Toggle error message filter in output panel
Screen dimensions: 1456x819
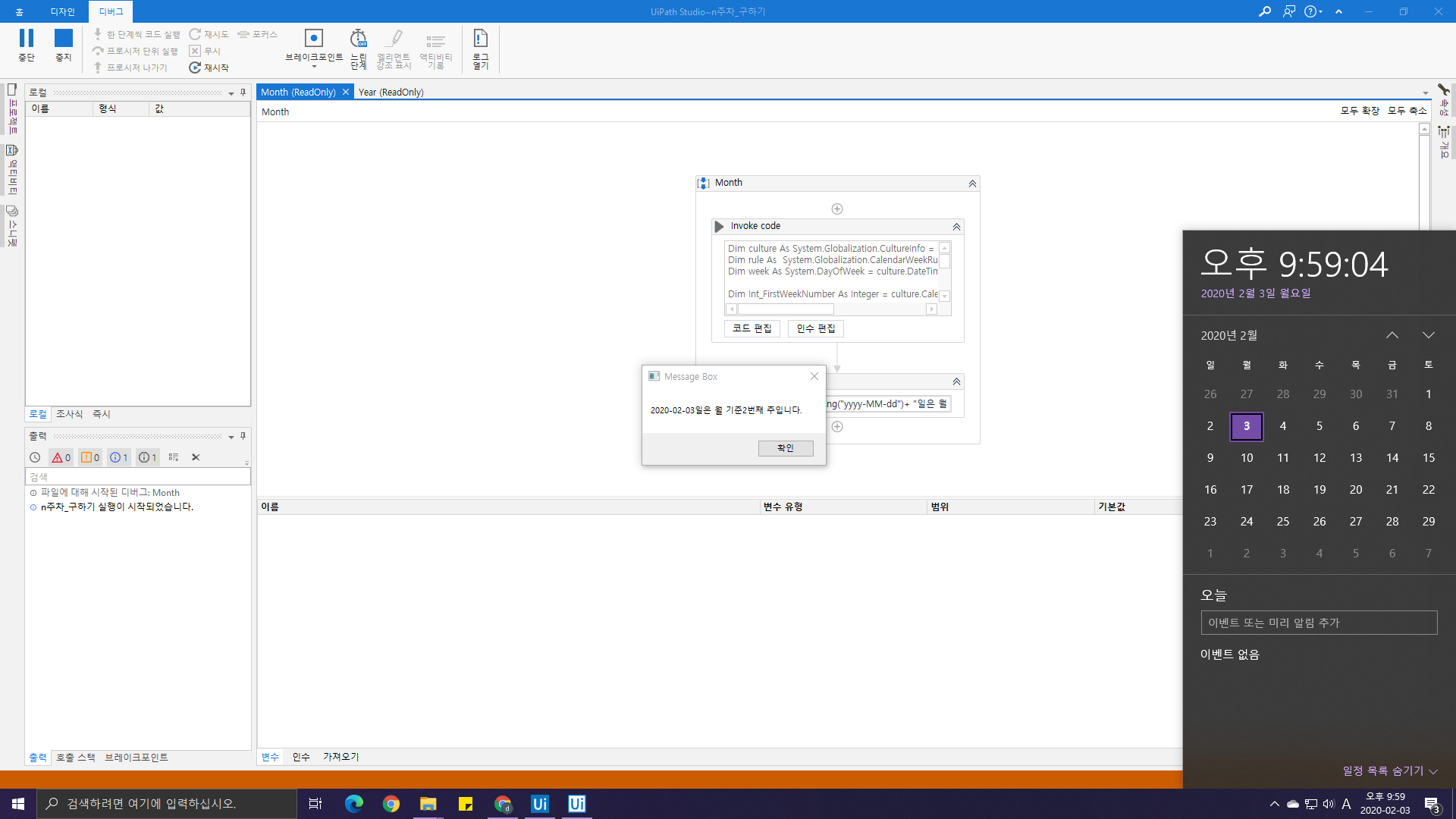point(61,457)
